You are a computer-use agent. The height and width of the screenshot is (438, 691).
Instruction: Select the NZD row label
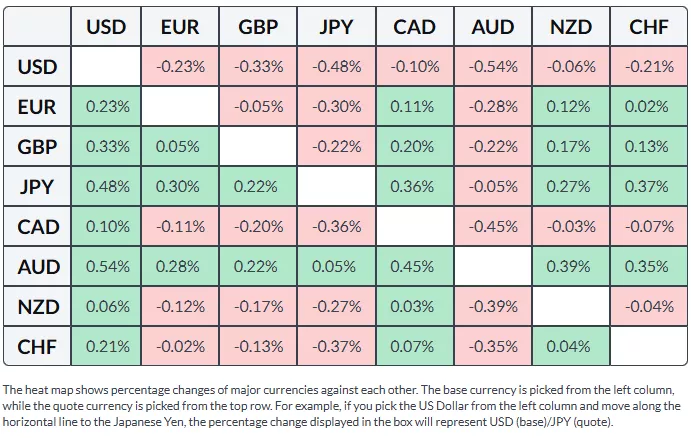pyautogui.click(x=38, y=307)
